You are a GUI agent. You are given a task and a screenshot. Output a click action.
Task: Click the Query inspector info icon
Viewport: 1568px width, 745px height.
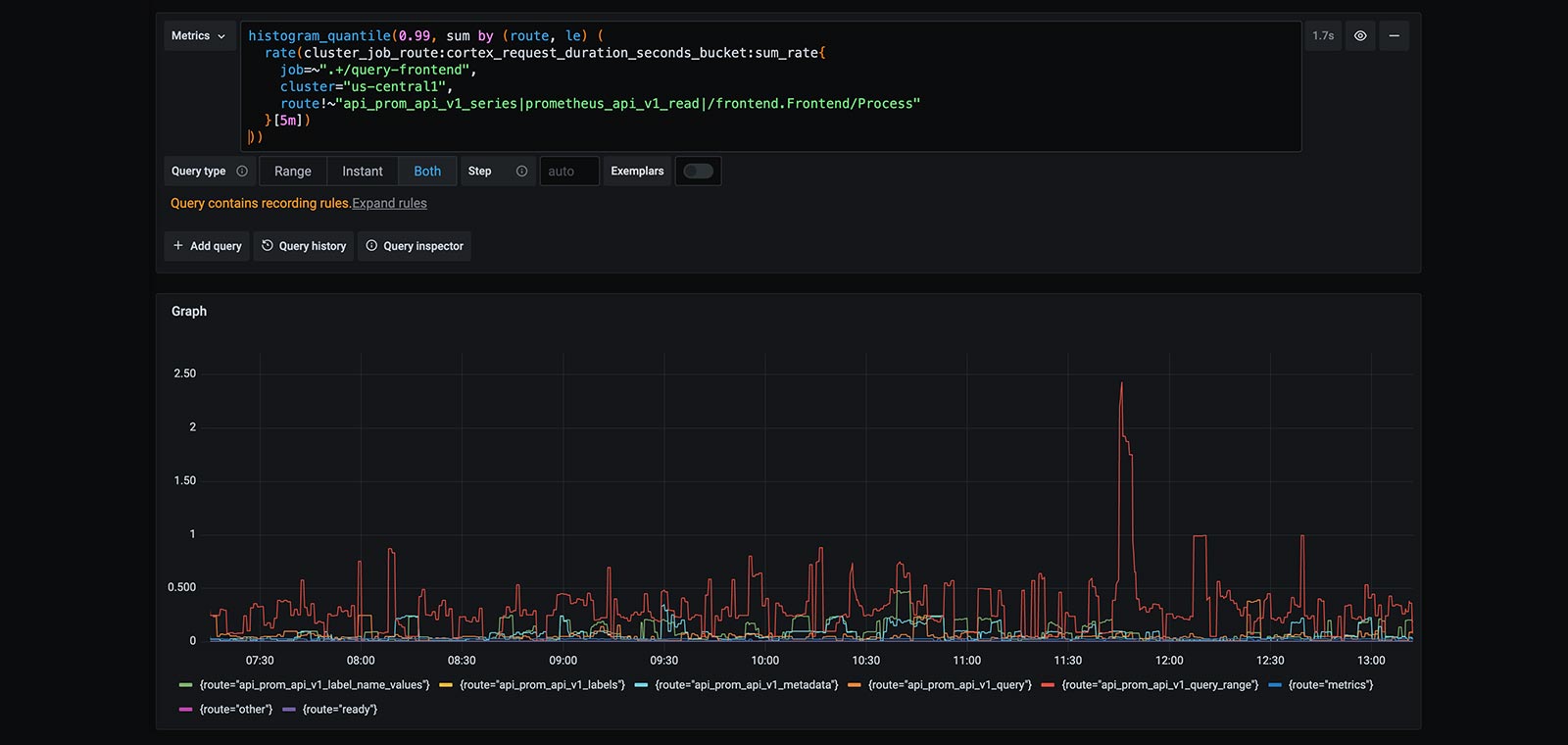pyautogui.click(x=371, y=246)
